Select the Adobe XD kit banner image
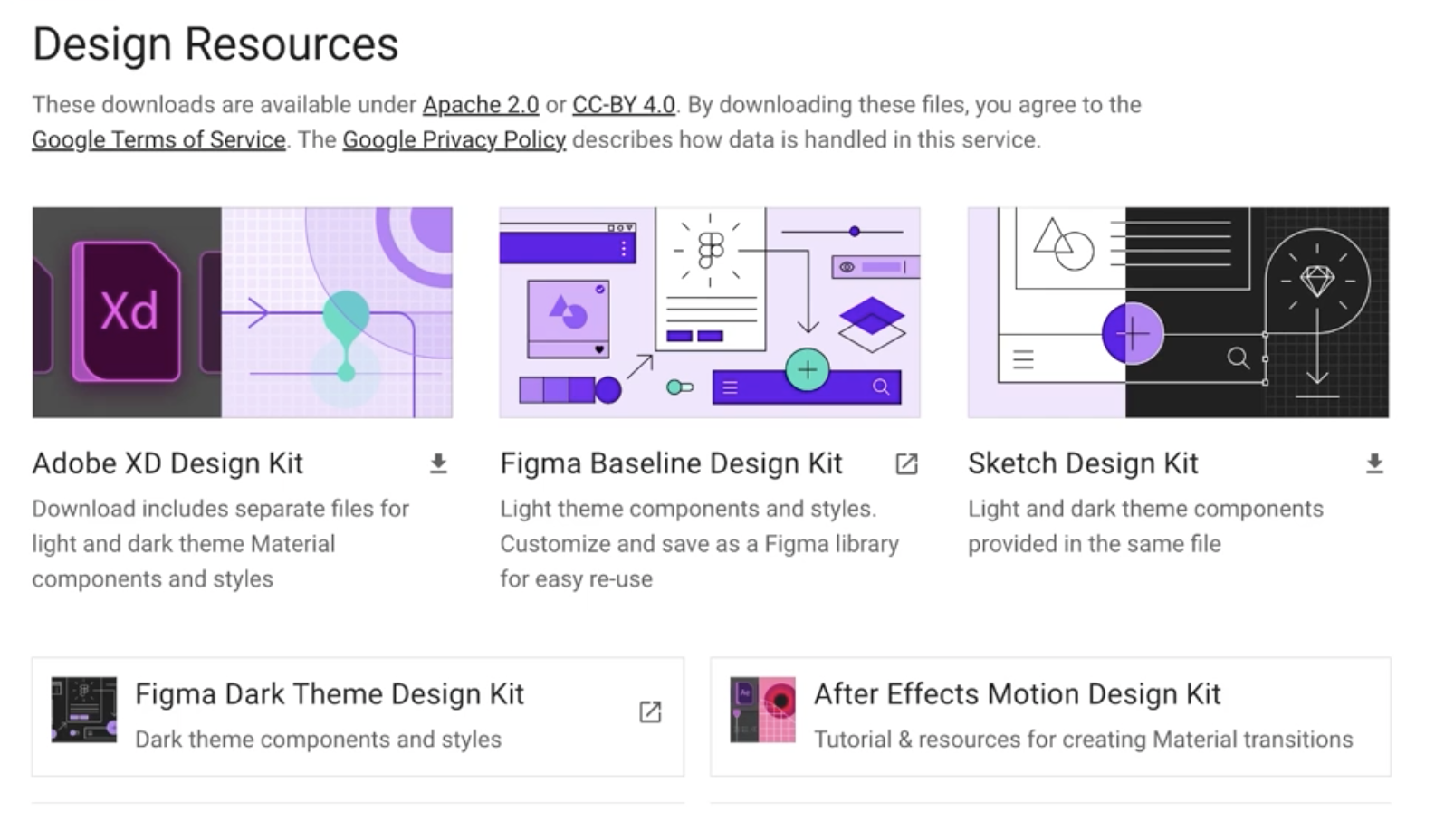The image size is (1454, 840). click(x=243, y=312)
